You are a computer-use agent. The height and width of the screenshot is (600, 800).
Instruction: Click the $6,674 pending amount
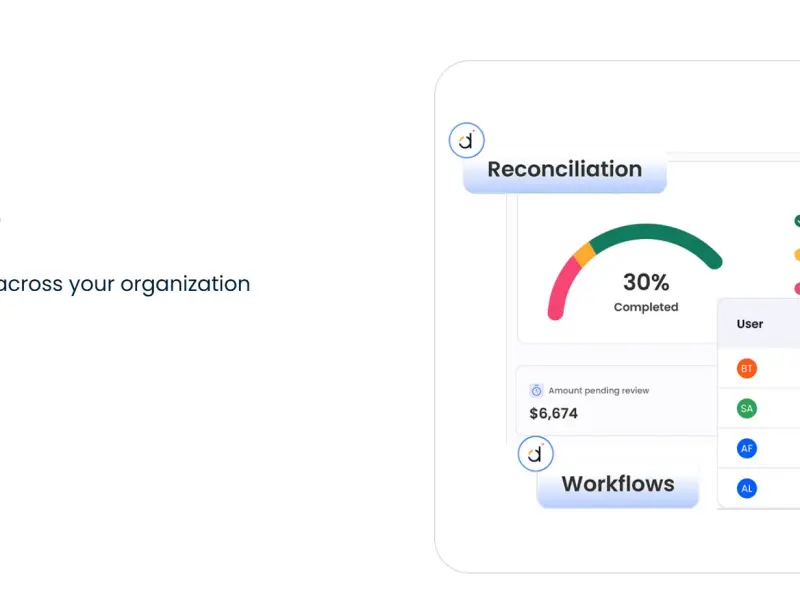(554, 413)
